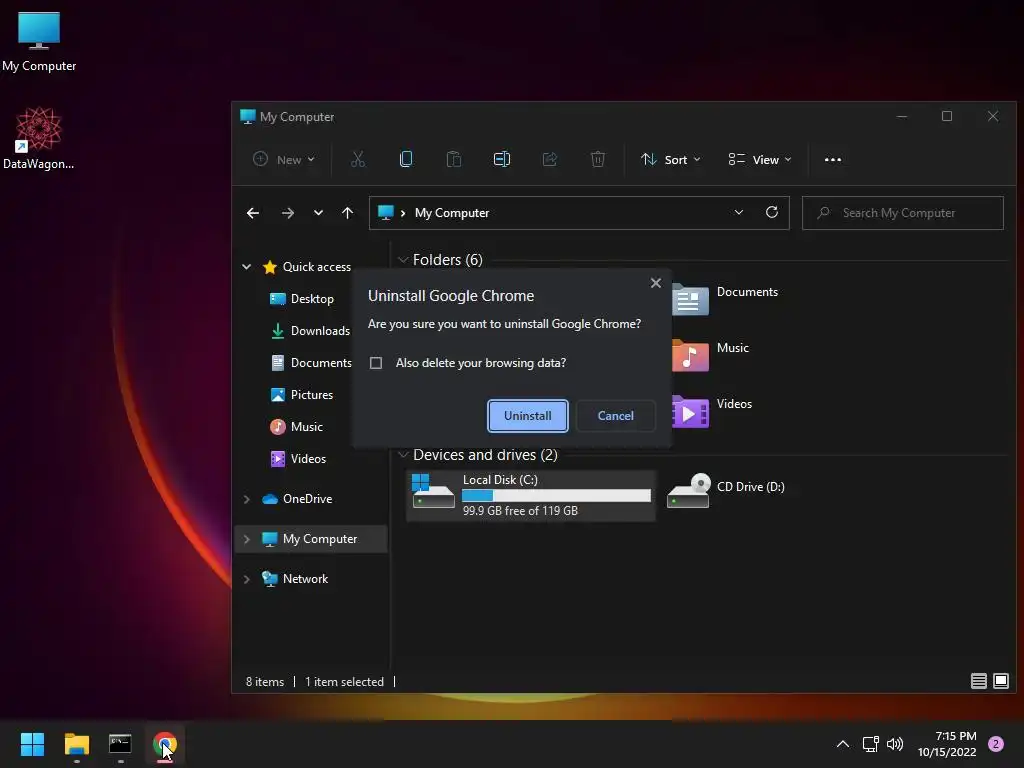Open notifications badge showing 2
The height and width of the screenshot is (768, 1024).
point(996,744)
